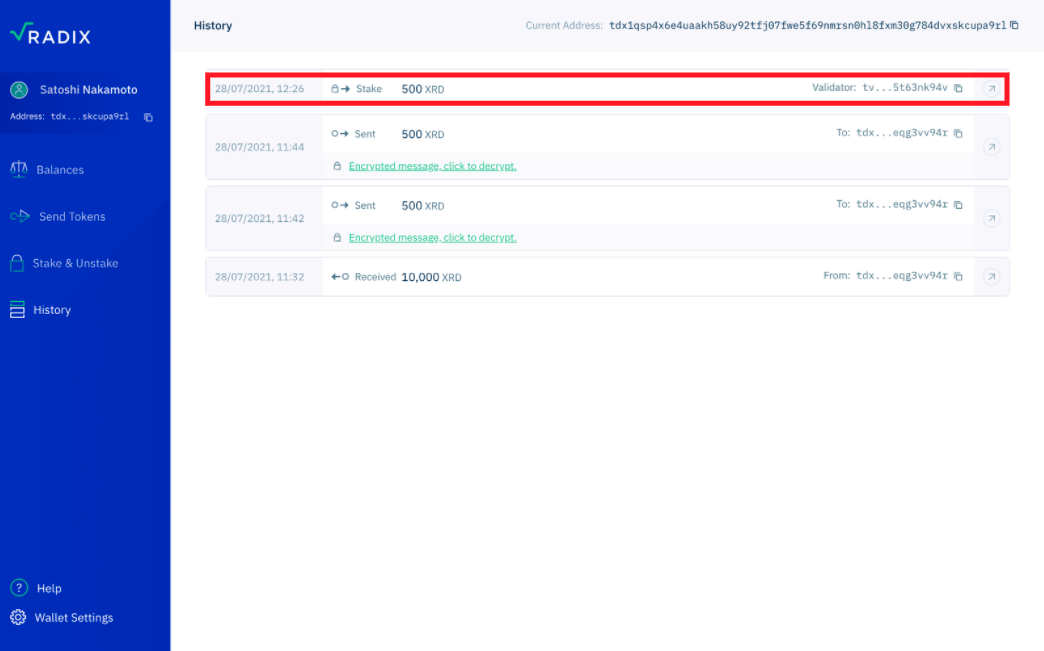Copy the current address in the header
Screen dimensions: 1044x651
pos(1014,25)
